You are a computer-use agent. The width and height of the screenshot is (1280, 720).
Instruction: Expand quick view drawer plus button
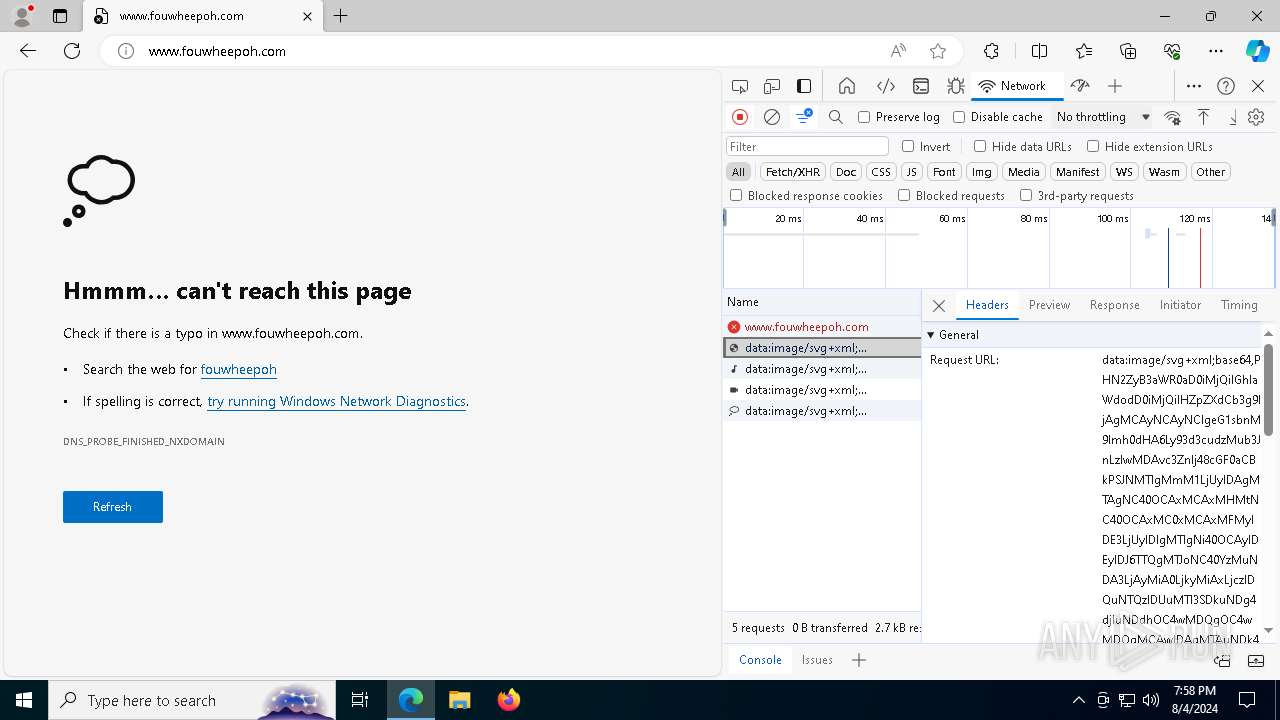point(859,660)
